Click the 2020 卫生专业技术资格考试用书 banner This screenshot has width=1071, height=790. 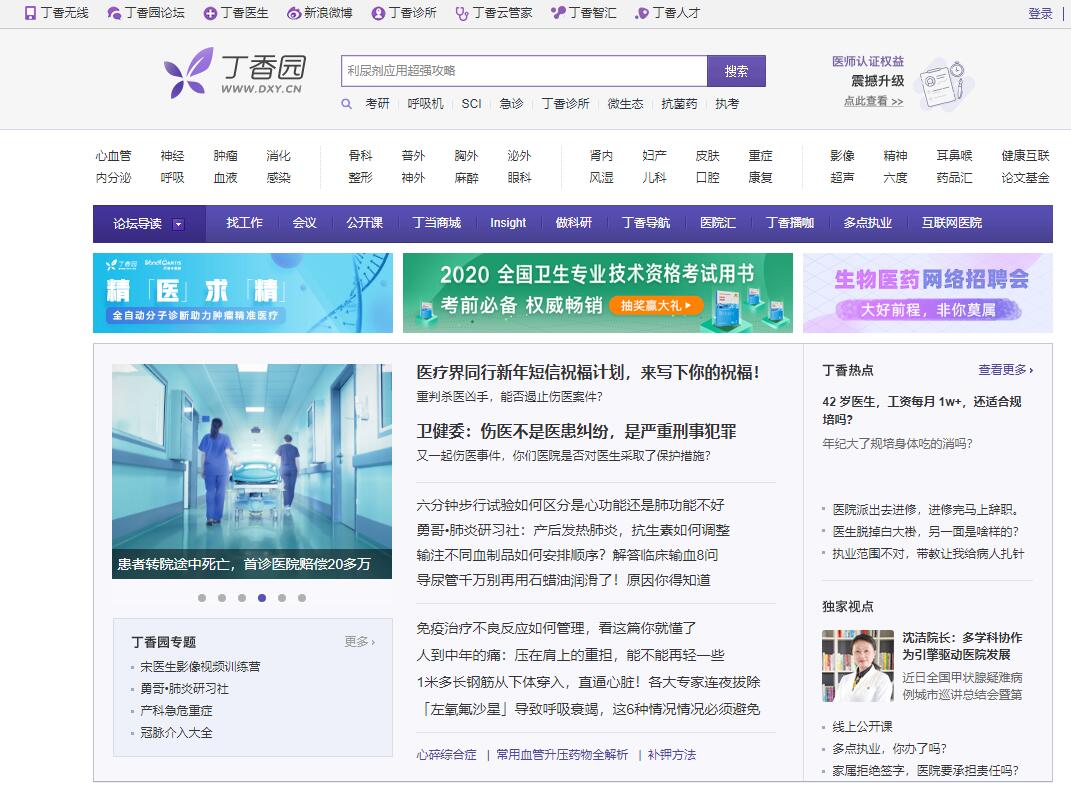click(598, 293)
